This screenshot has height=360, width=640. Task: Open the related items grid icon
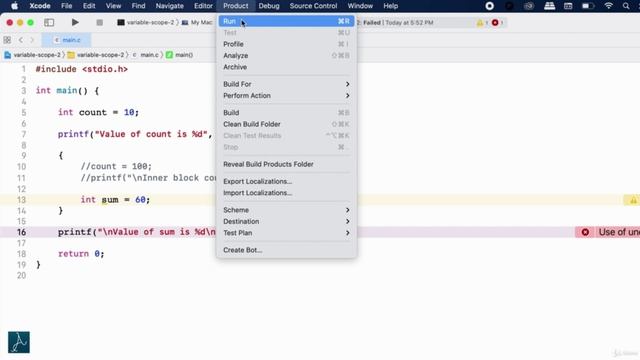tap(7, 40)
